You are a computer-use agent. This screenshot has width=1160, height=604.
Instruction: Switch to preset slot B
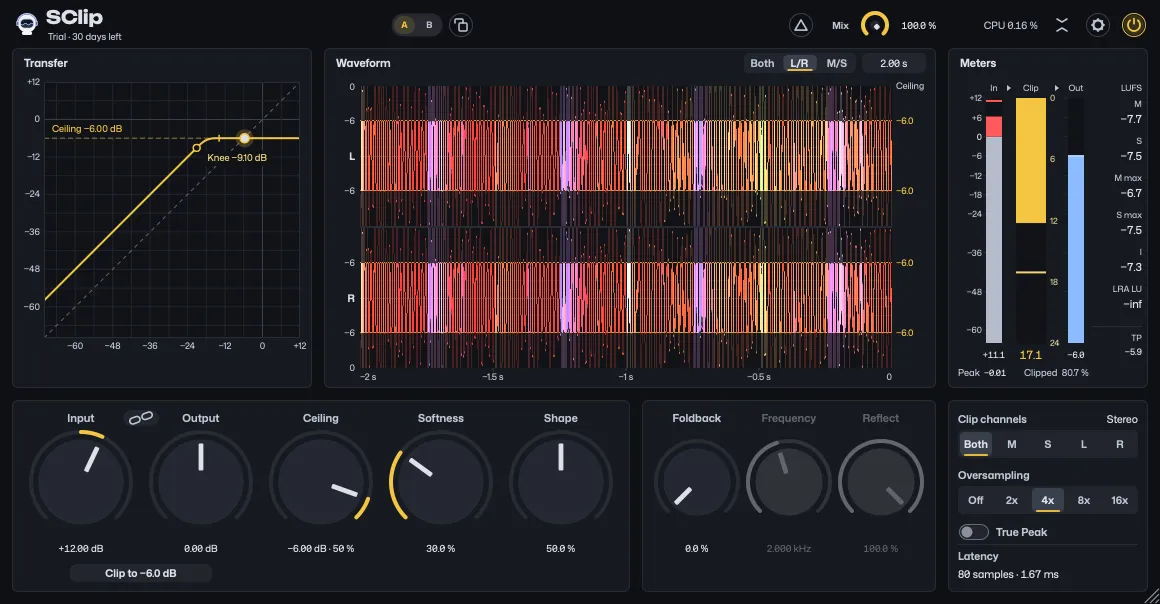(429, 25)
